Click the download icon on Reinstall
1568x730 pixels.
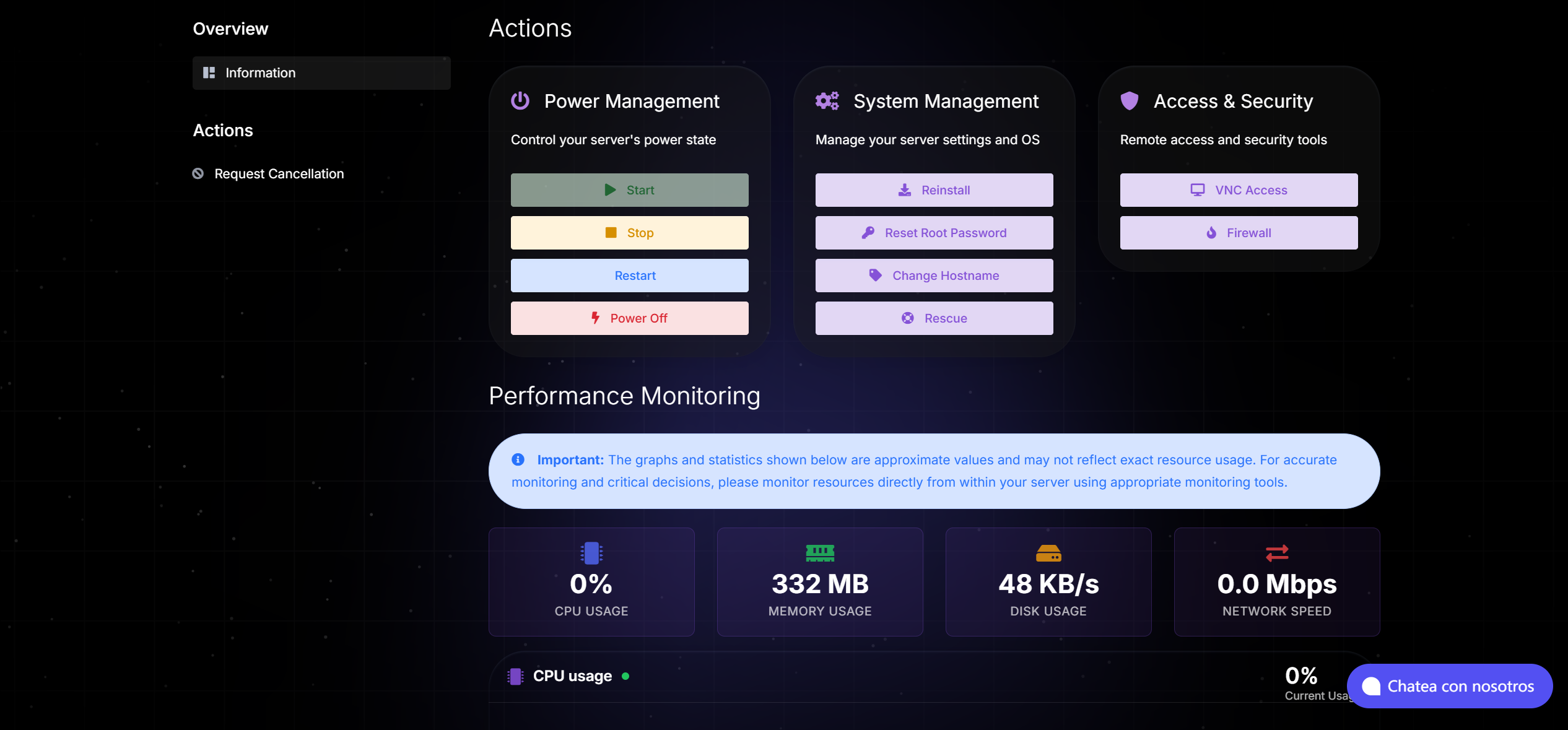click(x=905, y=190)
